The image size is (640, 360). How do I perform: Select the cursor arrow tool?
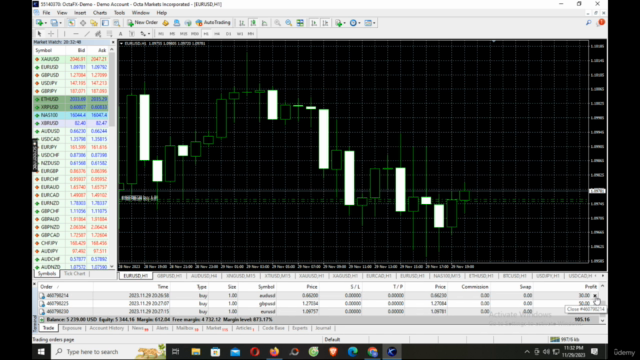40,33
